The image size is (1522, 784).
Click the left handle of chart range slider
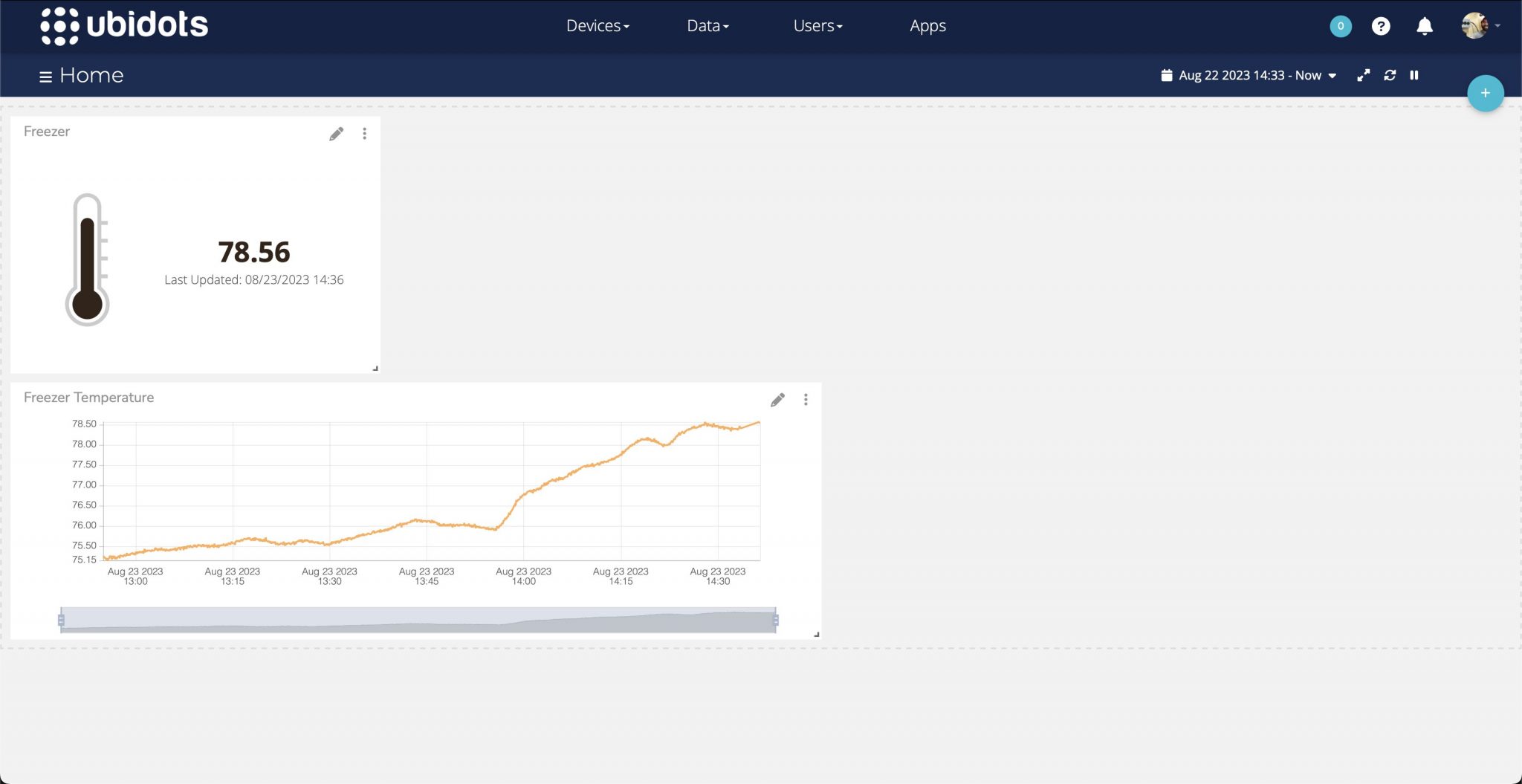tap(61, 620)
